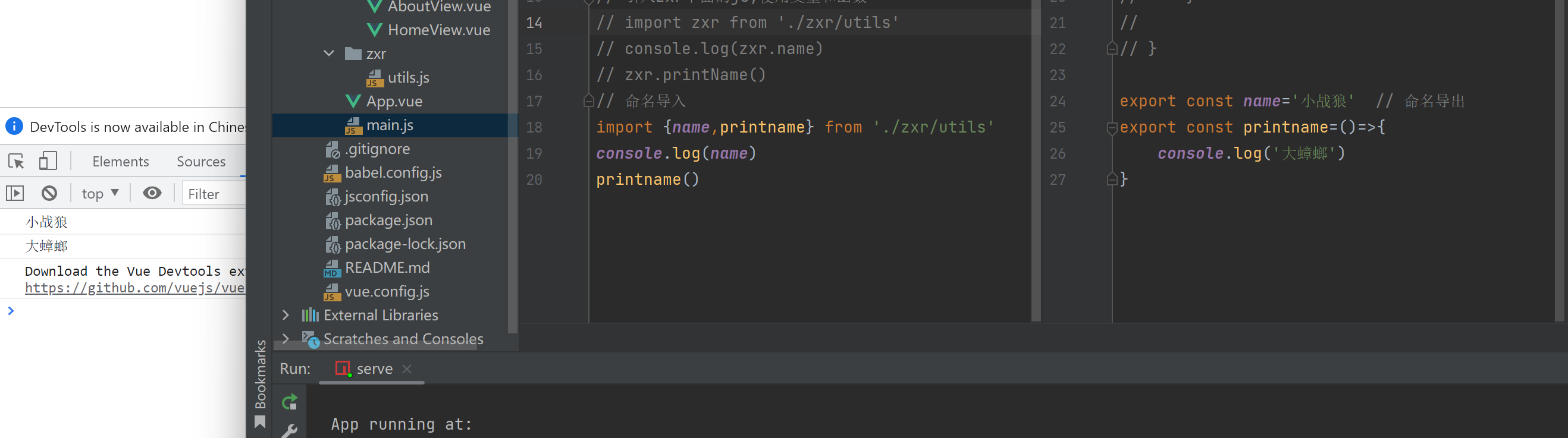This screenshot has height=438, width=1568.
Task: Click the console prompt arrow
Action: pyautogui.click(x=10, y=311)
